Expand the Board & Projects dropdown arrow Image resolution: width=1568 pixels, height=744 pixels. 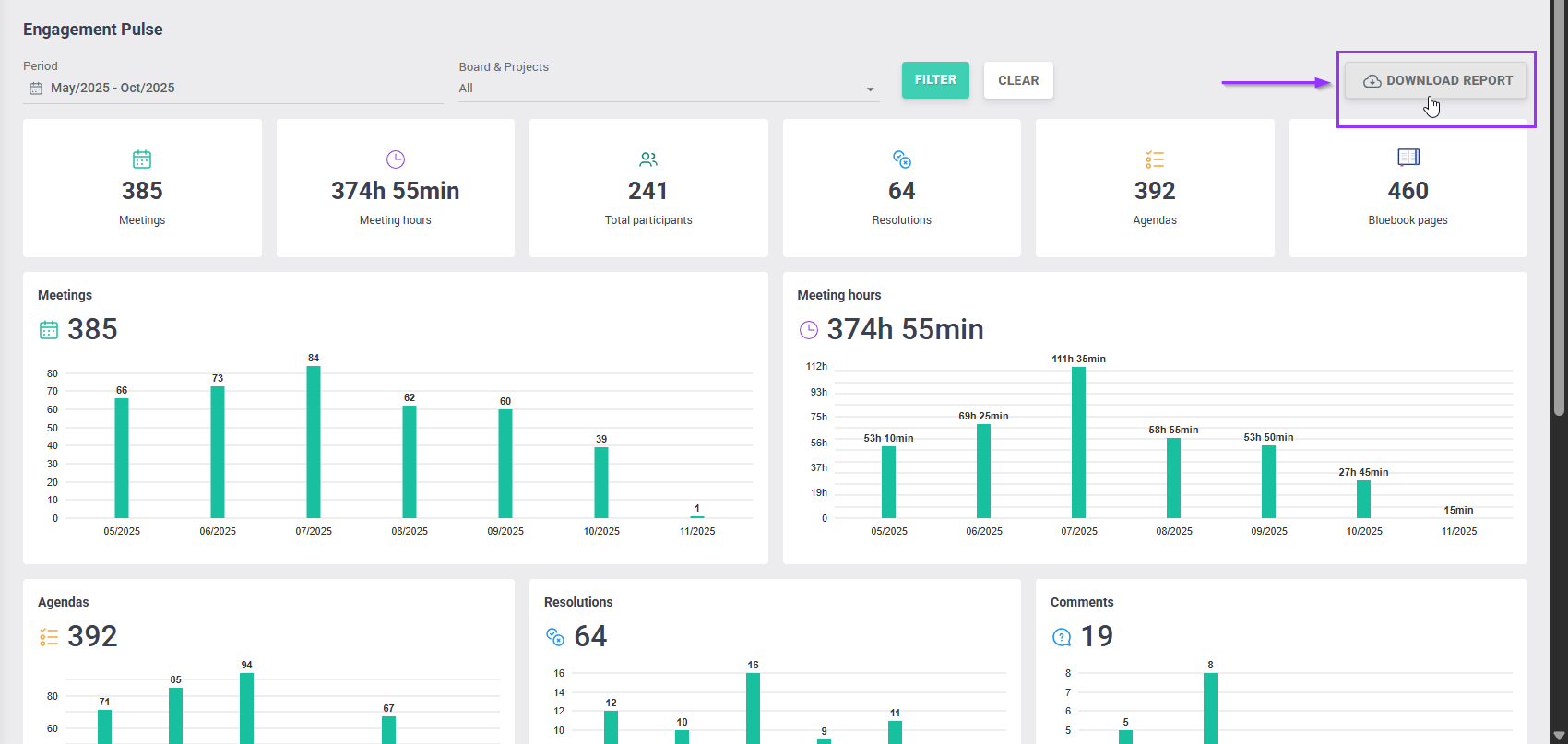click(870, 89)
